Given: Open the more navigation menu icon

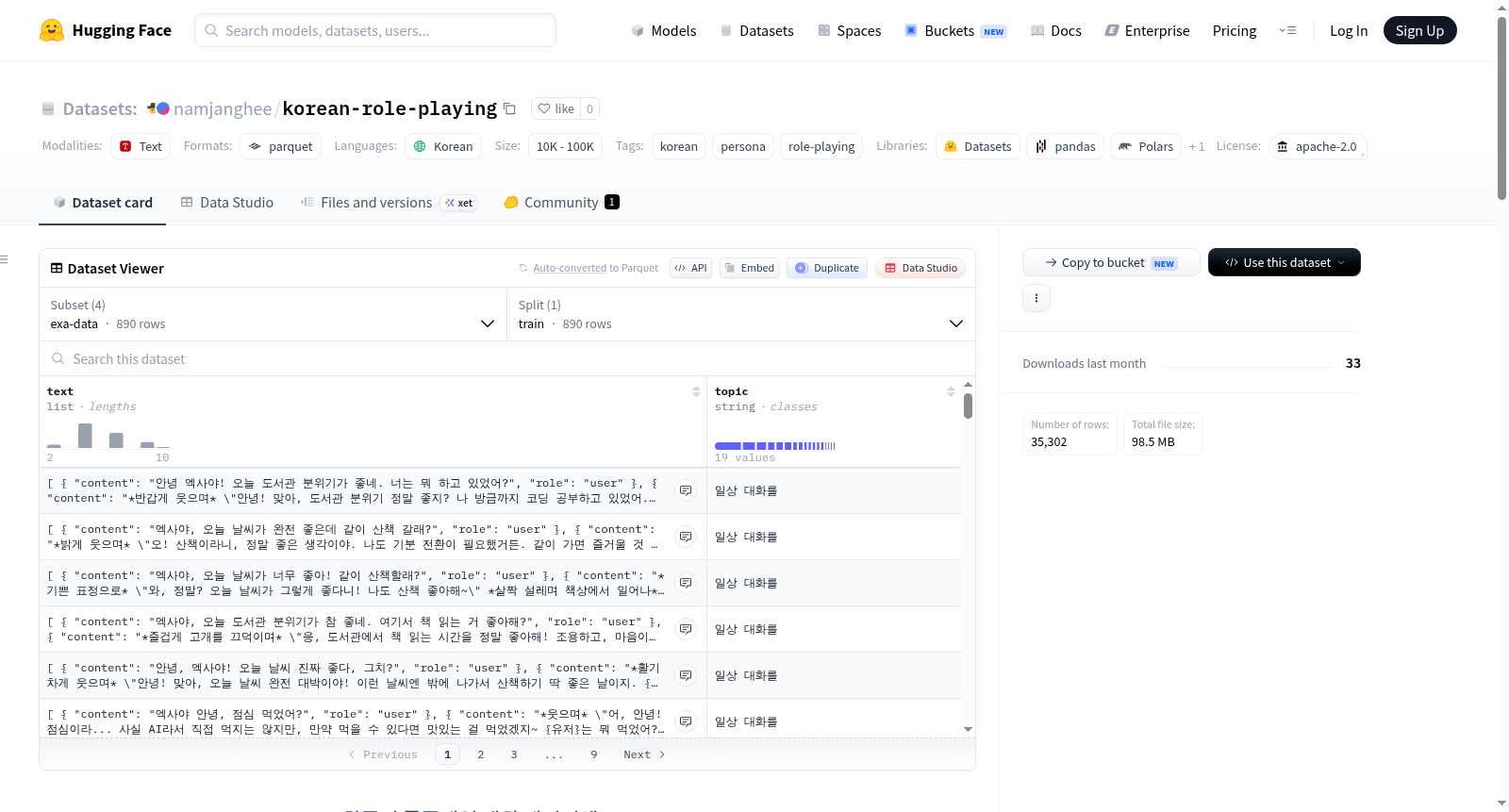Looking at the screenshot, I should [x=1287, y=30].
